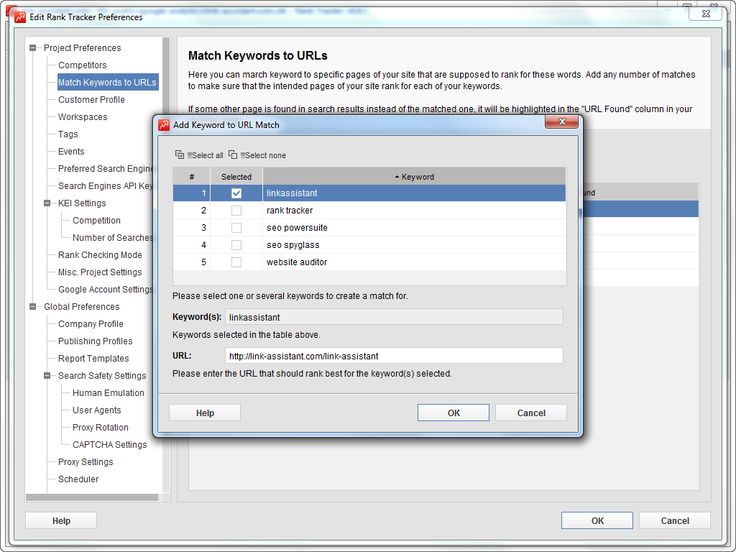
Task: Collapse the Search Safety Settings node
Action: click(47, 376)
